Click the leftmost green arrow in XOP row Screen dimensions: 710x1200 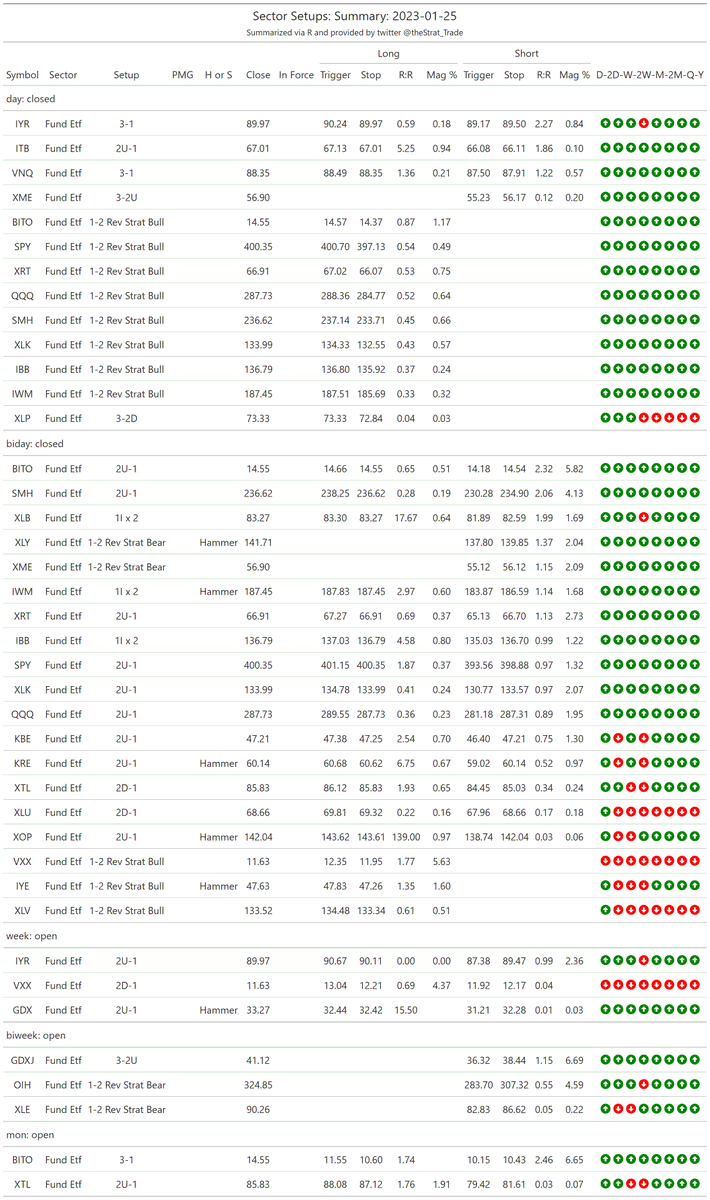[x=606, y=836]
